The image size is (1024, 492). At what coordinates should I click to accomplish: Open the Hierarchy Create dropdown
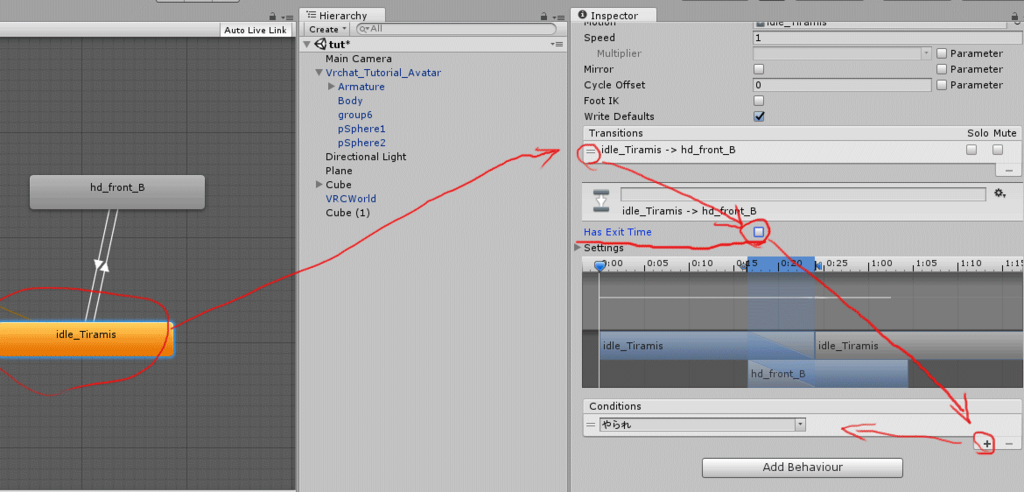(x=327, y=29)
